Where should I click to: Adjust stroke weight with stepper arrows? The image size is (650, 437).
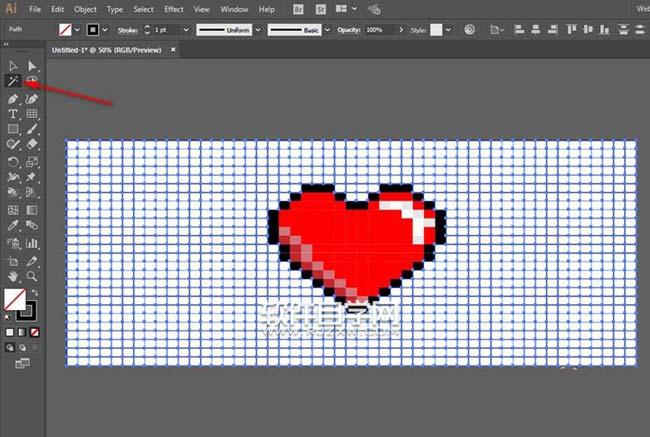147,29
